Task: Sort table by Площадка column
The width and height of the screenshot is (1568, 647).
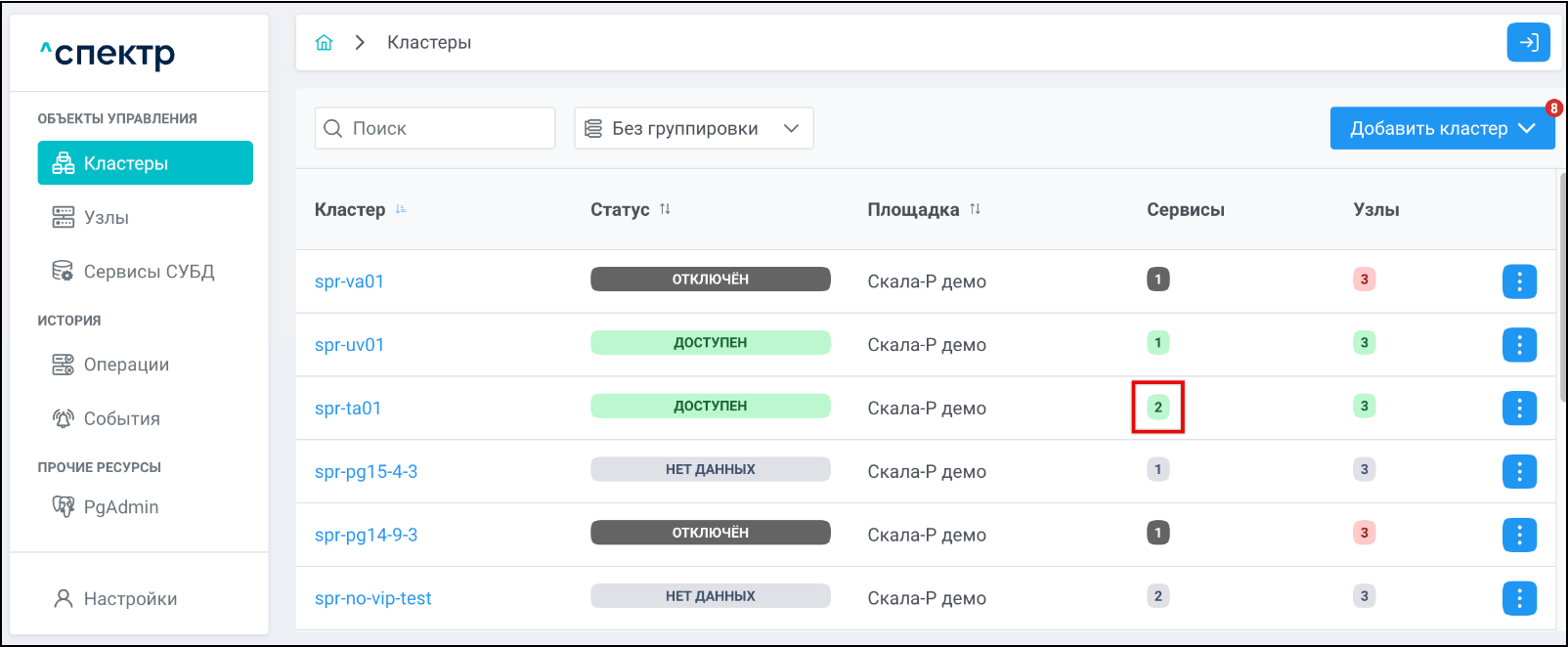Action: pos(975,209)
